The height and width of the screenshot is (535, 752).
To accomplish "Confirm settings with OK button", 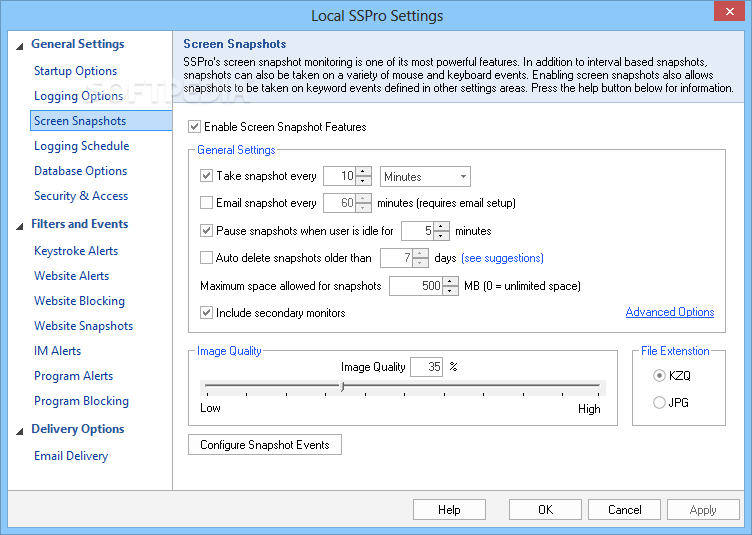I will pyautogui.click(x=545, y=510).
